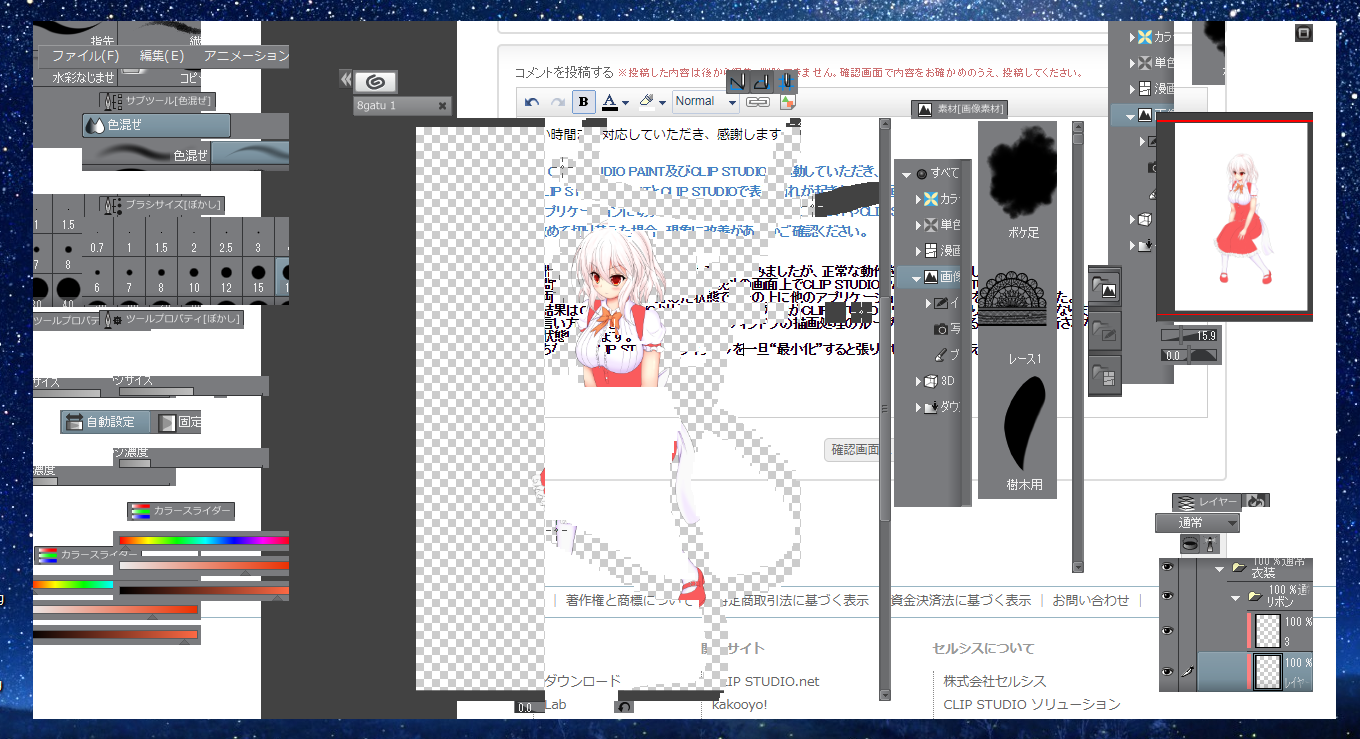
Task: Expand the カラー pattern material folder
Action: coord(920,199)
